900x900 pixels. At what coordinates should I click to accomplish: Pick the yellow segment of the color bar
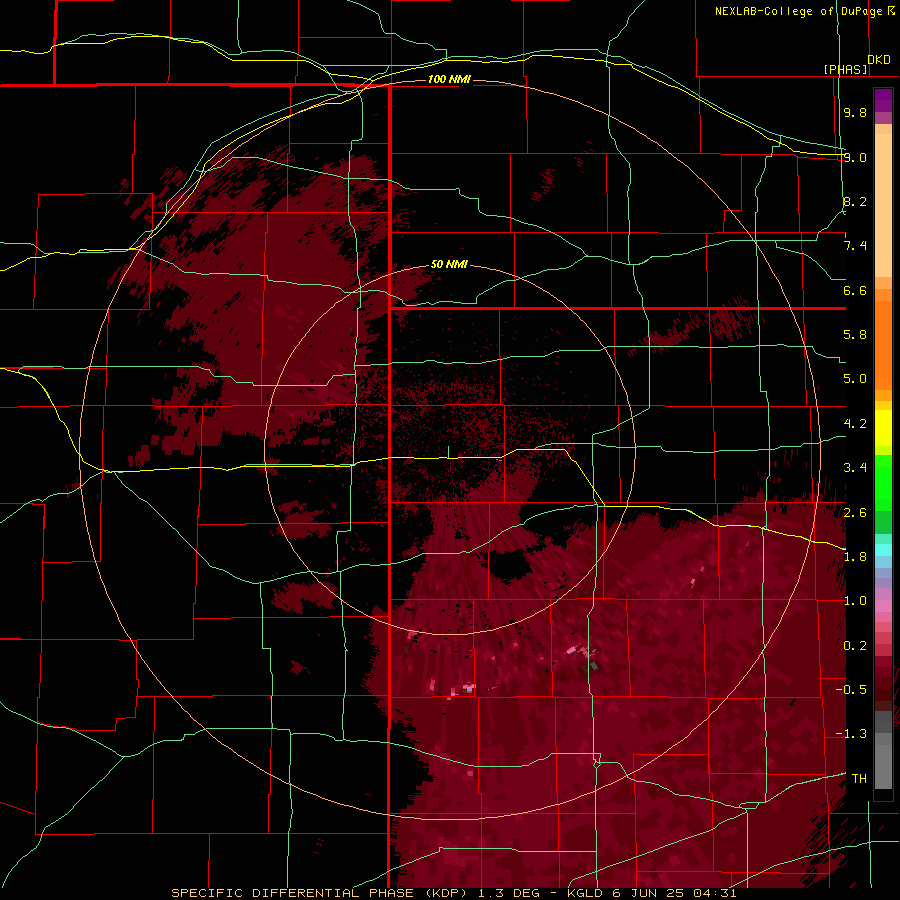click(883, 428)
